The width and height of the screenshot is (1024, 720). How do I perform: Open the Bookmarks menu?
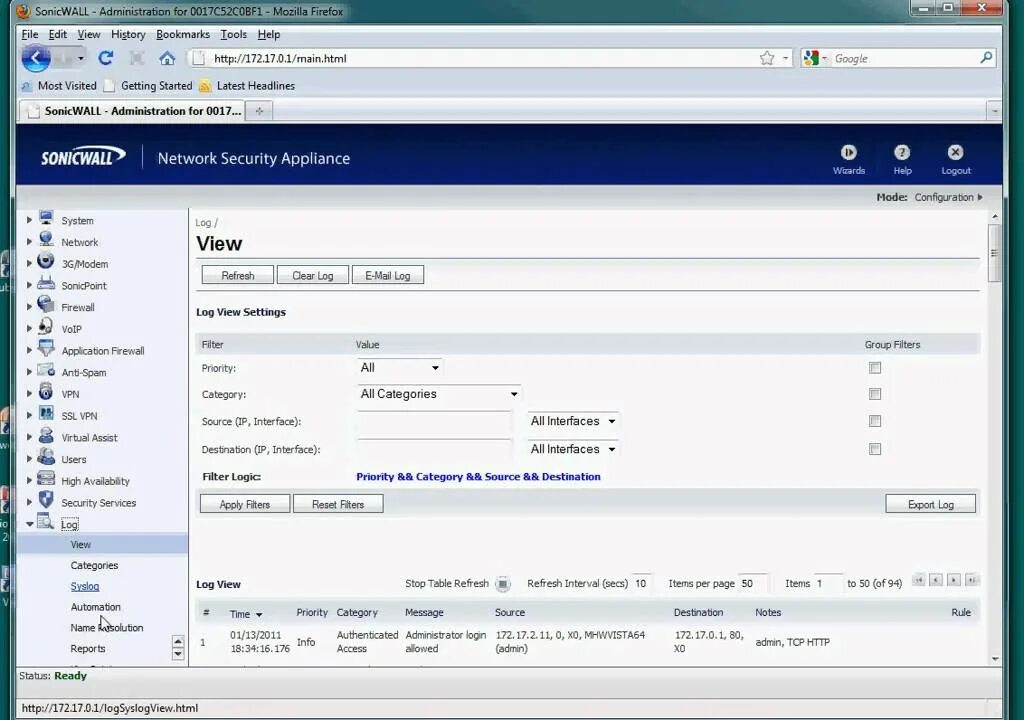tap(183, 35)
